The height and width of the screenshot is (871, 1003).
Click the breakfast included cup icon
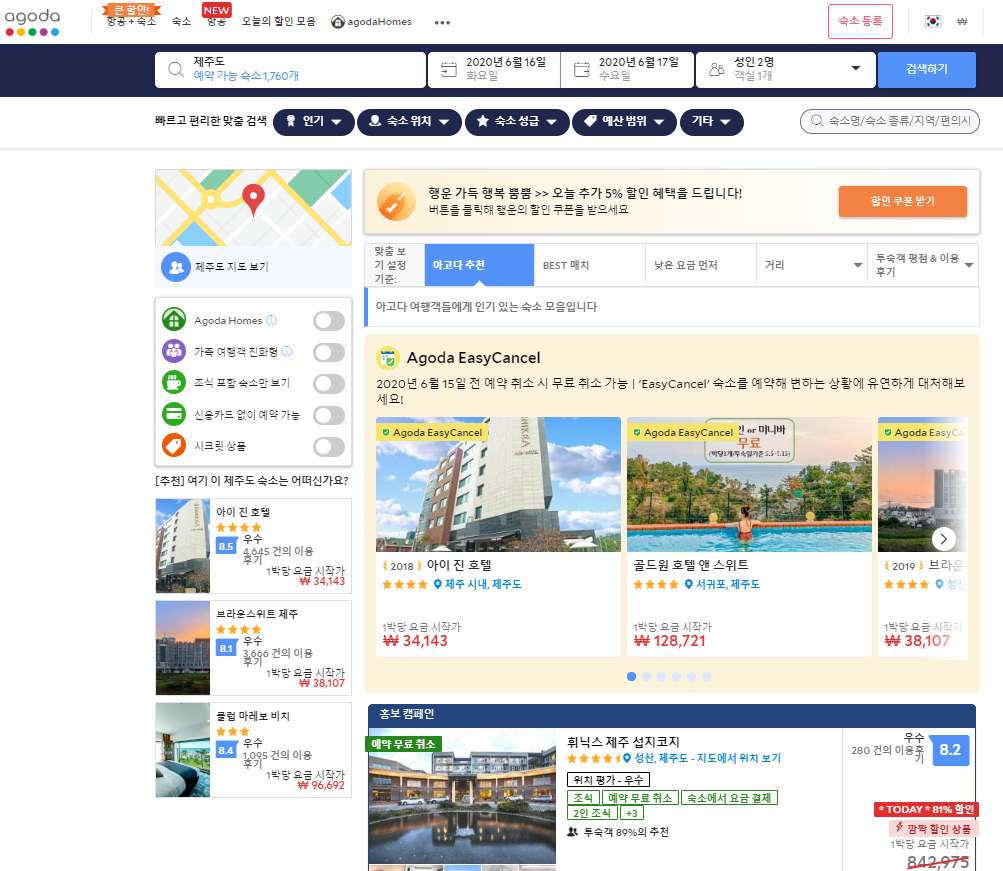point(174,382)
